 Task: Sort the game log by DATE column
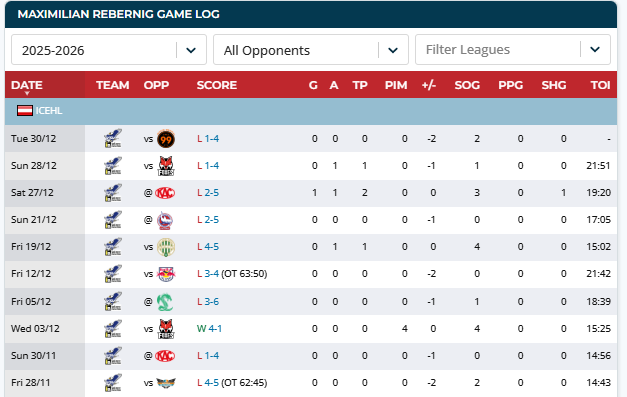(27, 85)
